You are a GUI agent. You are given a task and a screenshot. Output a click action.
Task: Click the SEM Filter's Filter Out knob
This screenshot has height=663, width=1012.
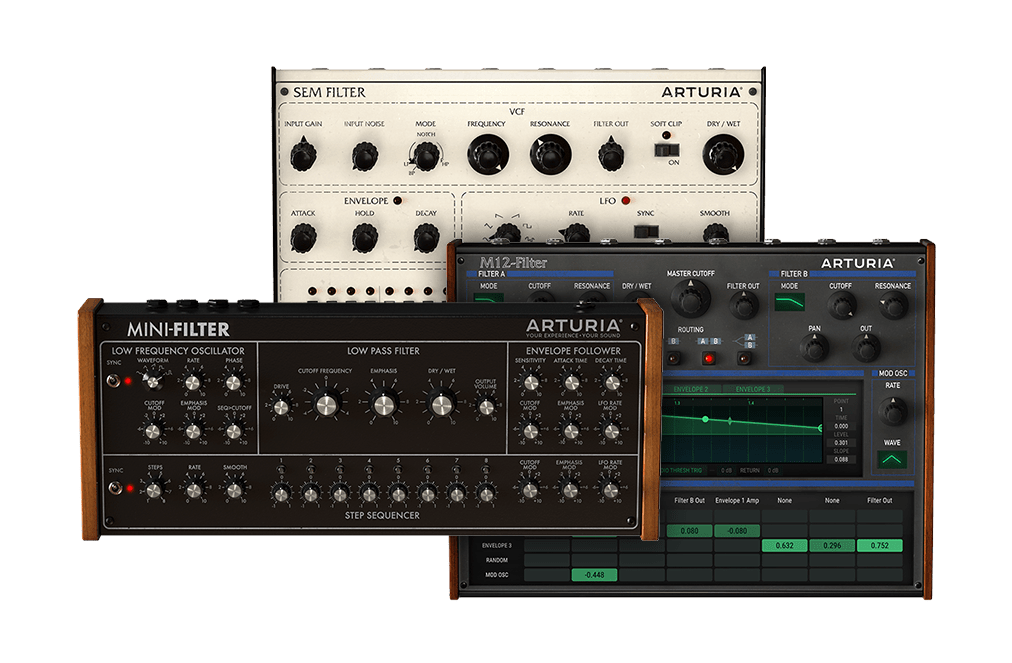point(611,156)
